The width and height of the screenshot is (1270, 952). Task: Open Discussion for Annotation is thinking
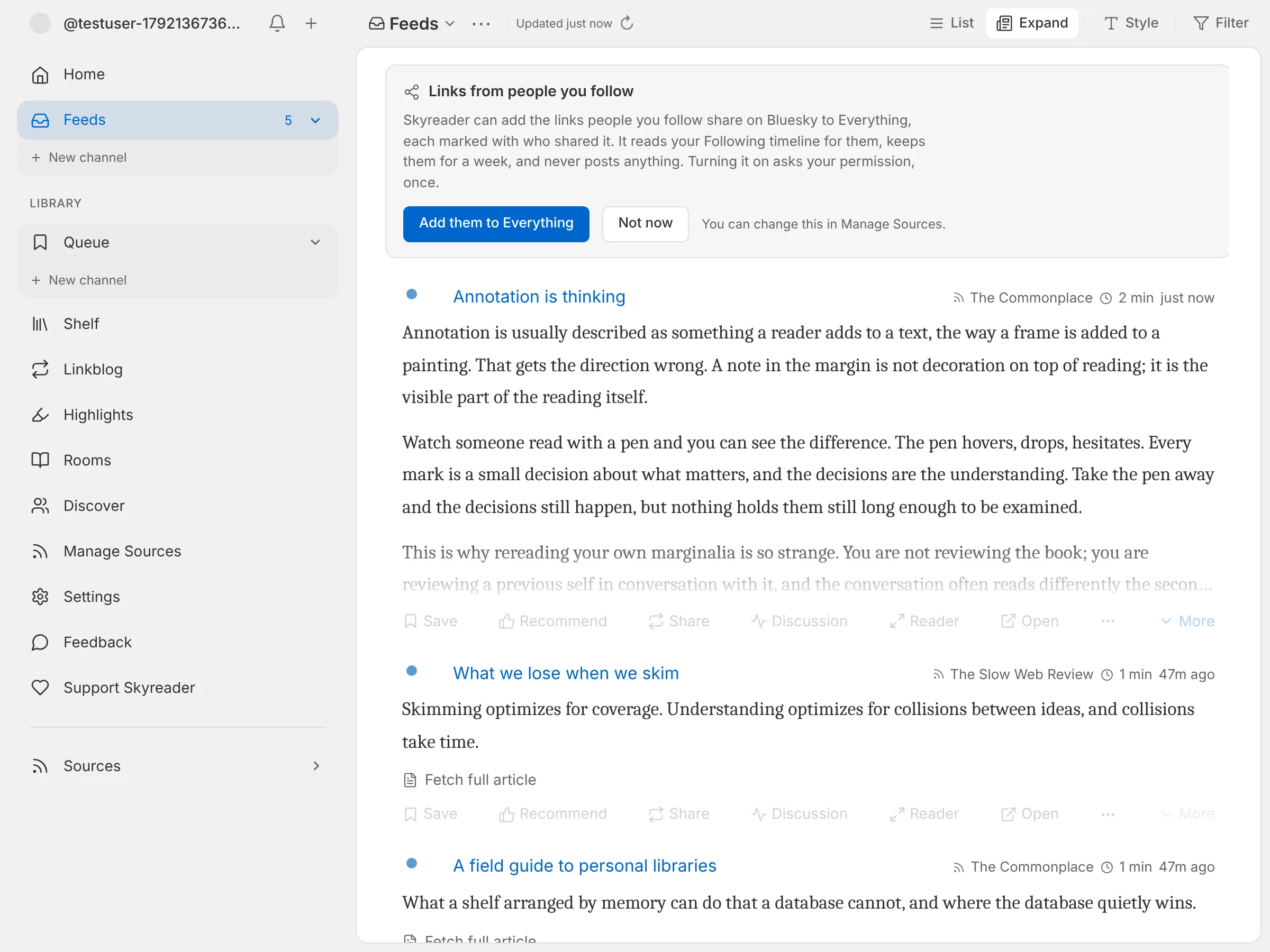point(799,621)
